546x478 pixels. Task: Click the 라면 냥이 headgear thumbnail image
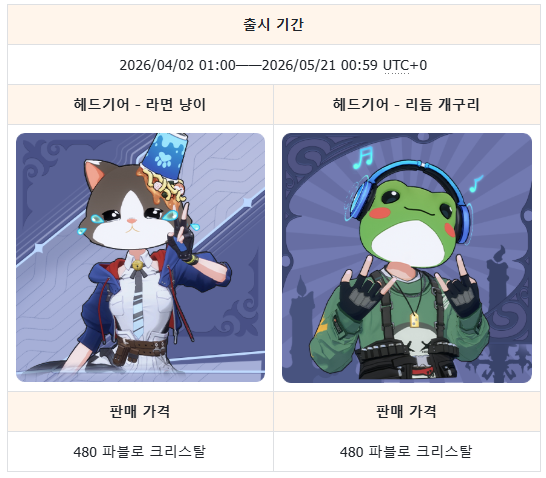click(140, 257)
